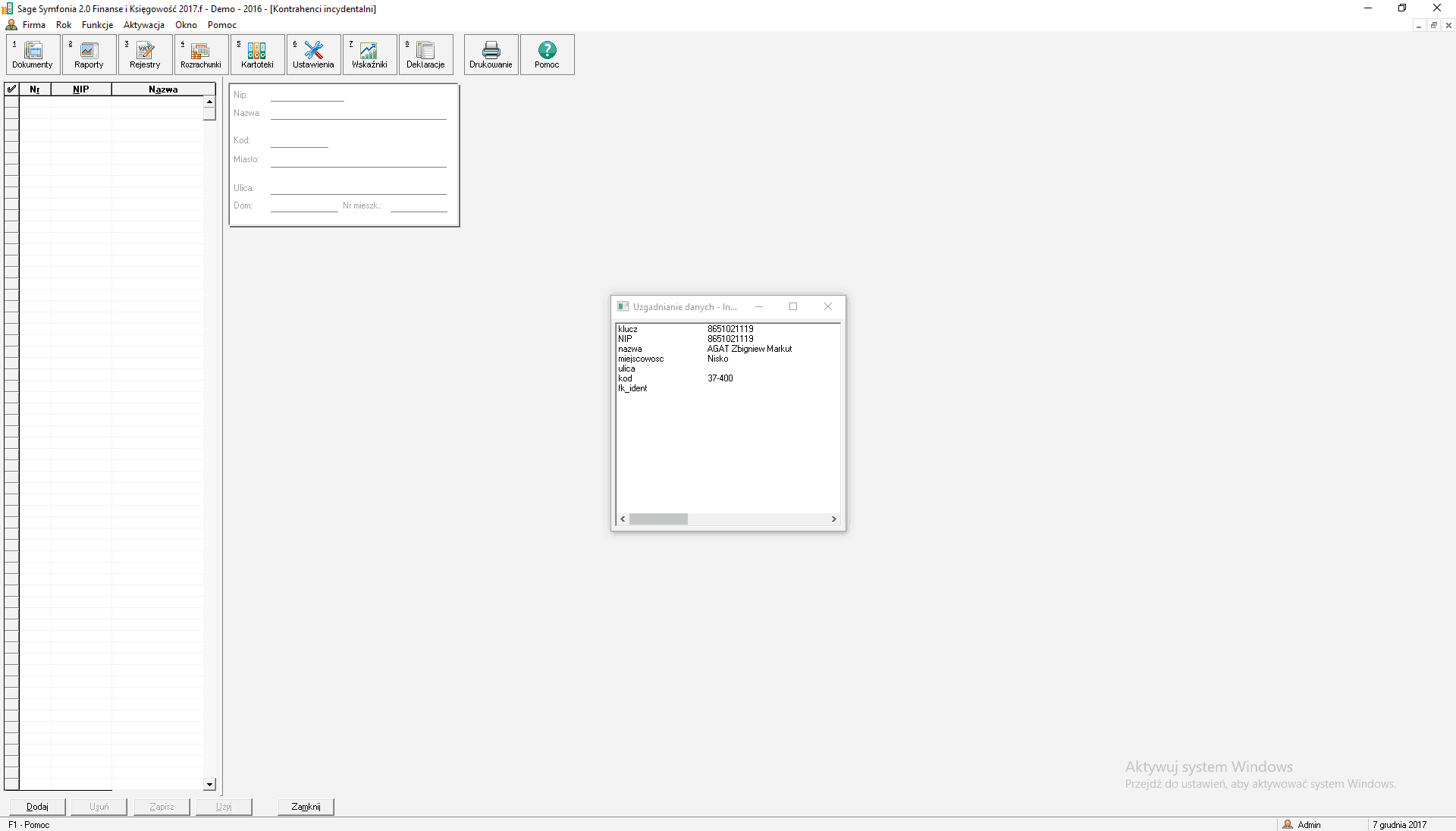Tick the second row selection box
This screenshot has height=831, width=1456.
[11, 113]
